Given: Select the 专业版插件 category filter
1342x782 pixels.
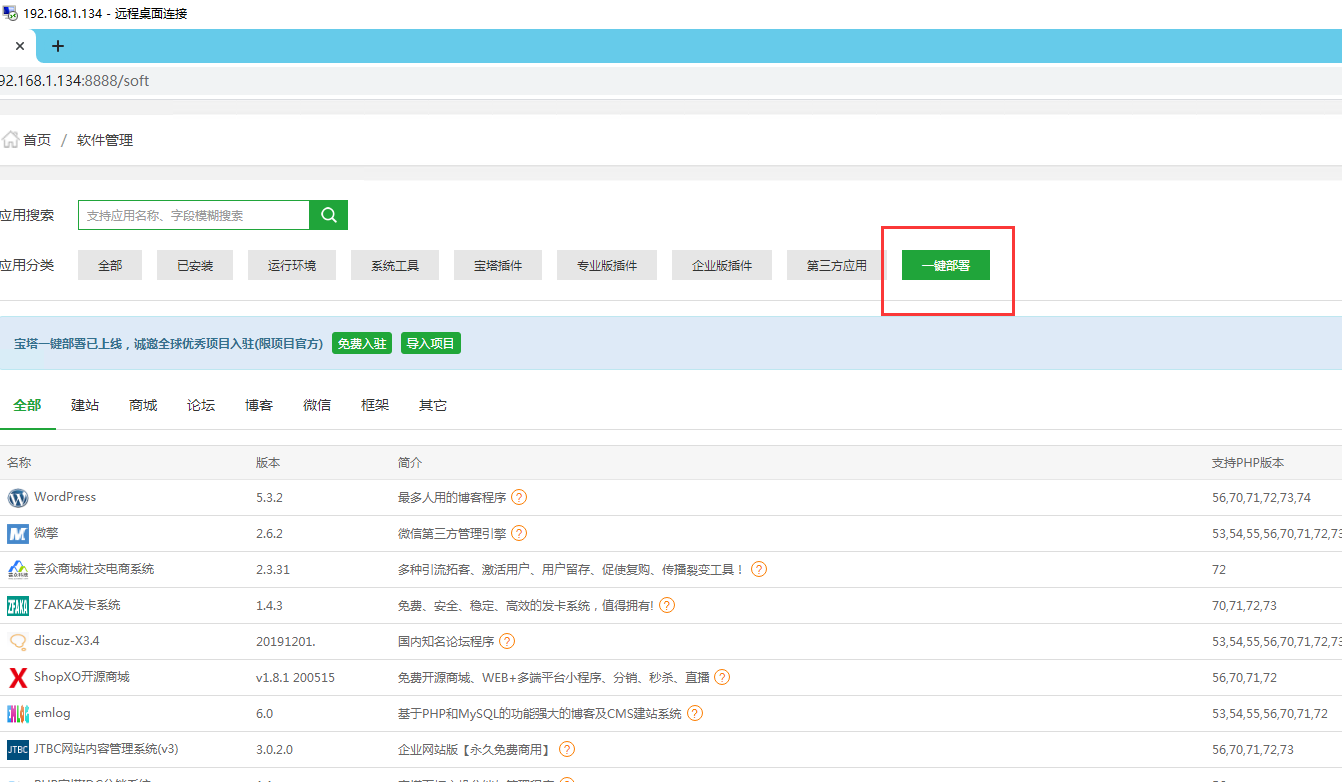Looking at the screenshot, I should pyautogui.click(x=607, y=265).
